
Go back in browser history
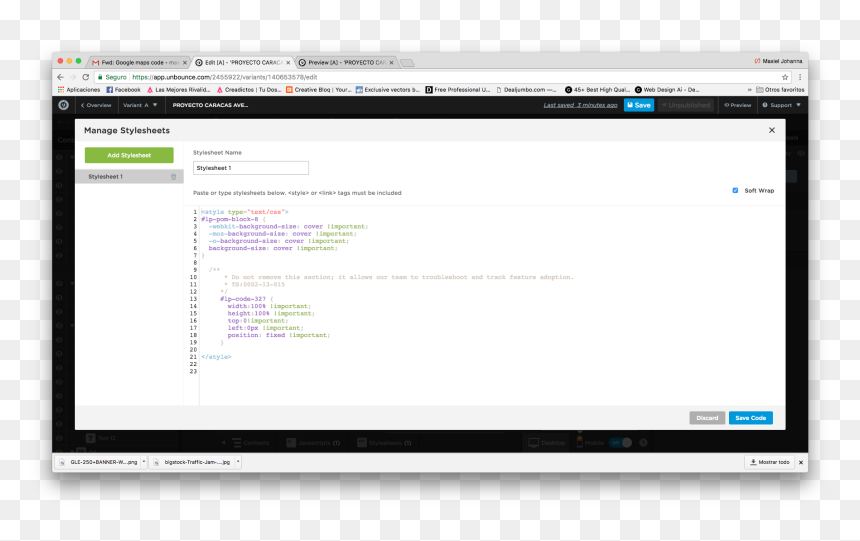(x=60, y=77)
